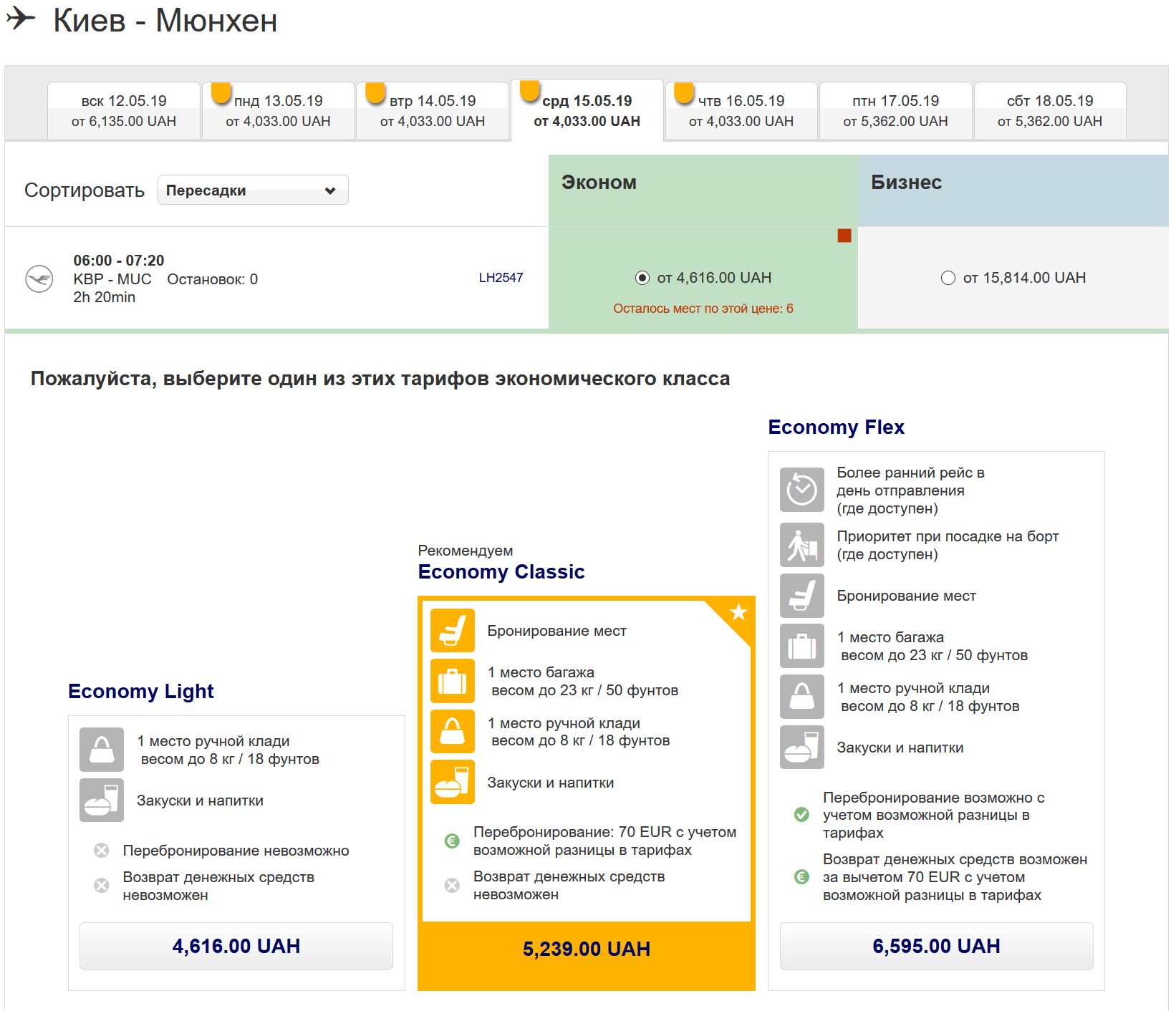Click hand luggage icon in Economy Light
Image resolution: width=1176 pixels, height=1011 pixels.
[102, 750]
